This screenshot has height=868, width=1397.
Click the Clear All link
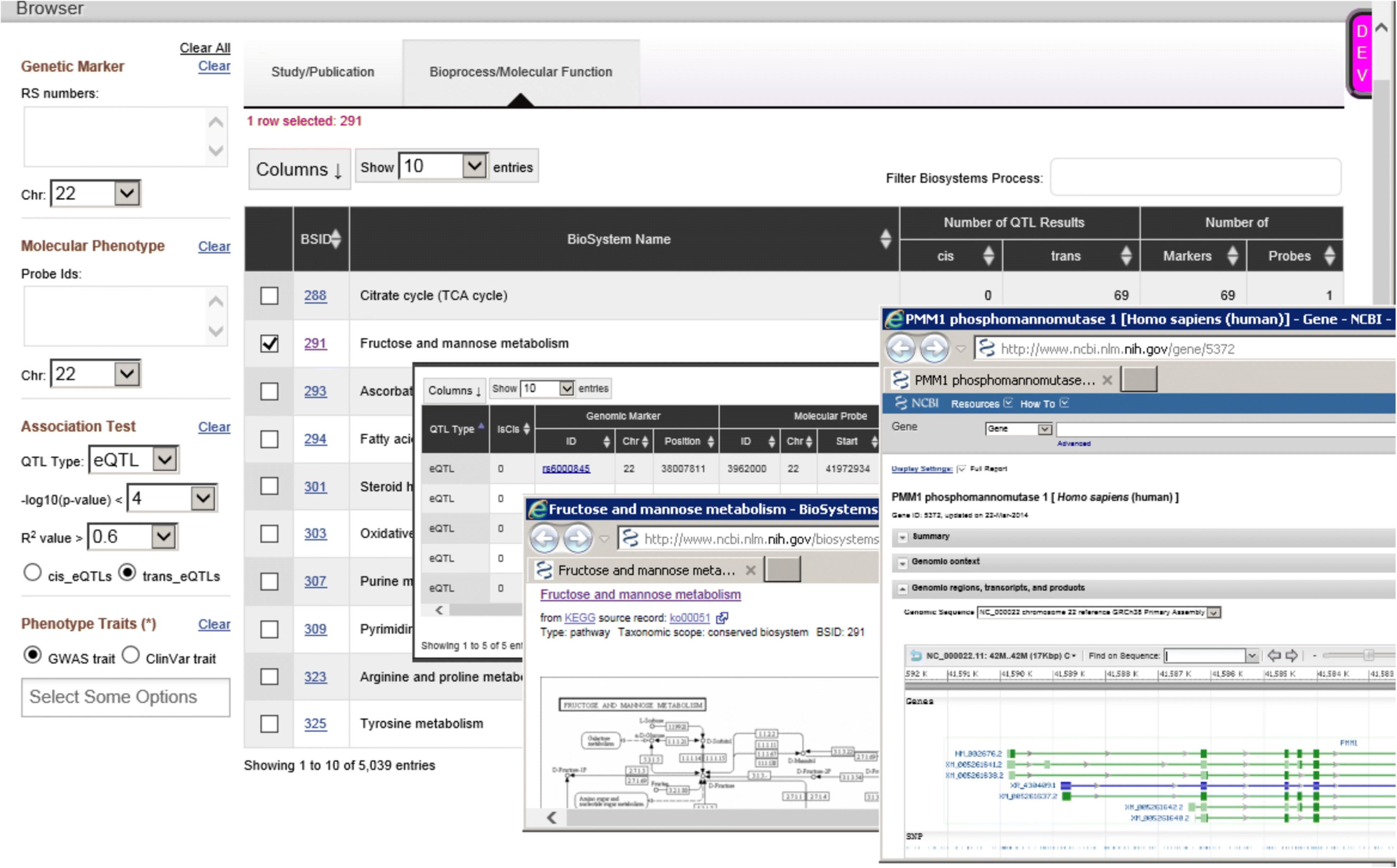(204, 48)
